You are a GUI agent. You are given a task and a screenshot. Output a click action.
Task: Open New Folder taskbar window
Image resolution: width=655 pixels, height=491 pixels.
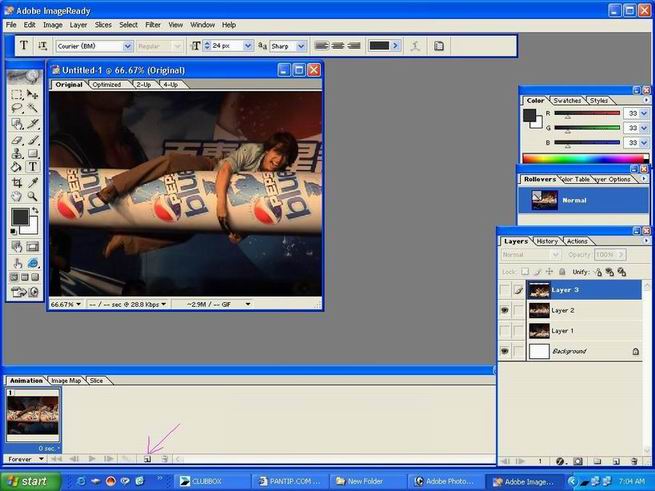pyautogui.click(x=368, y=481)
